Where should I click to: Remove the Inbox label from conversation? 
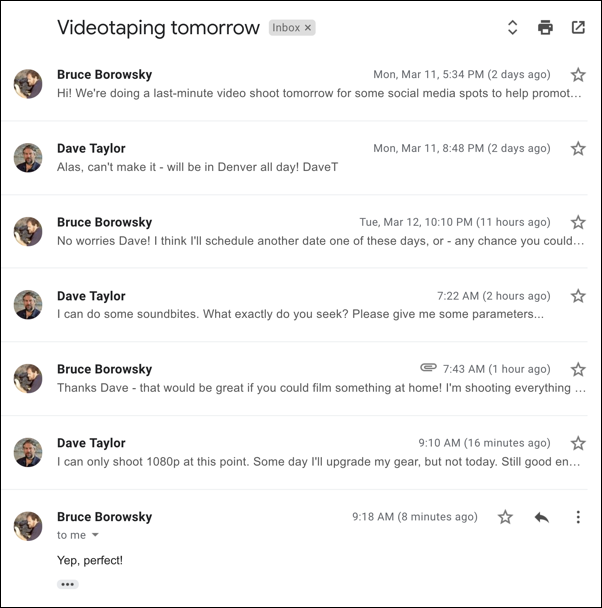(308, 28)
